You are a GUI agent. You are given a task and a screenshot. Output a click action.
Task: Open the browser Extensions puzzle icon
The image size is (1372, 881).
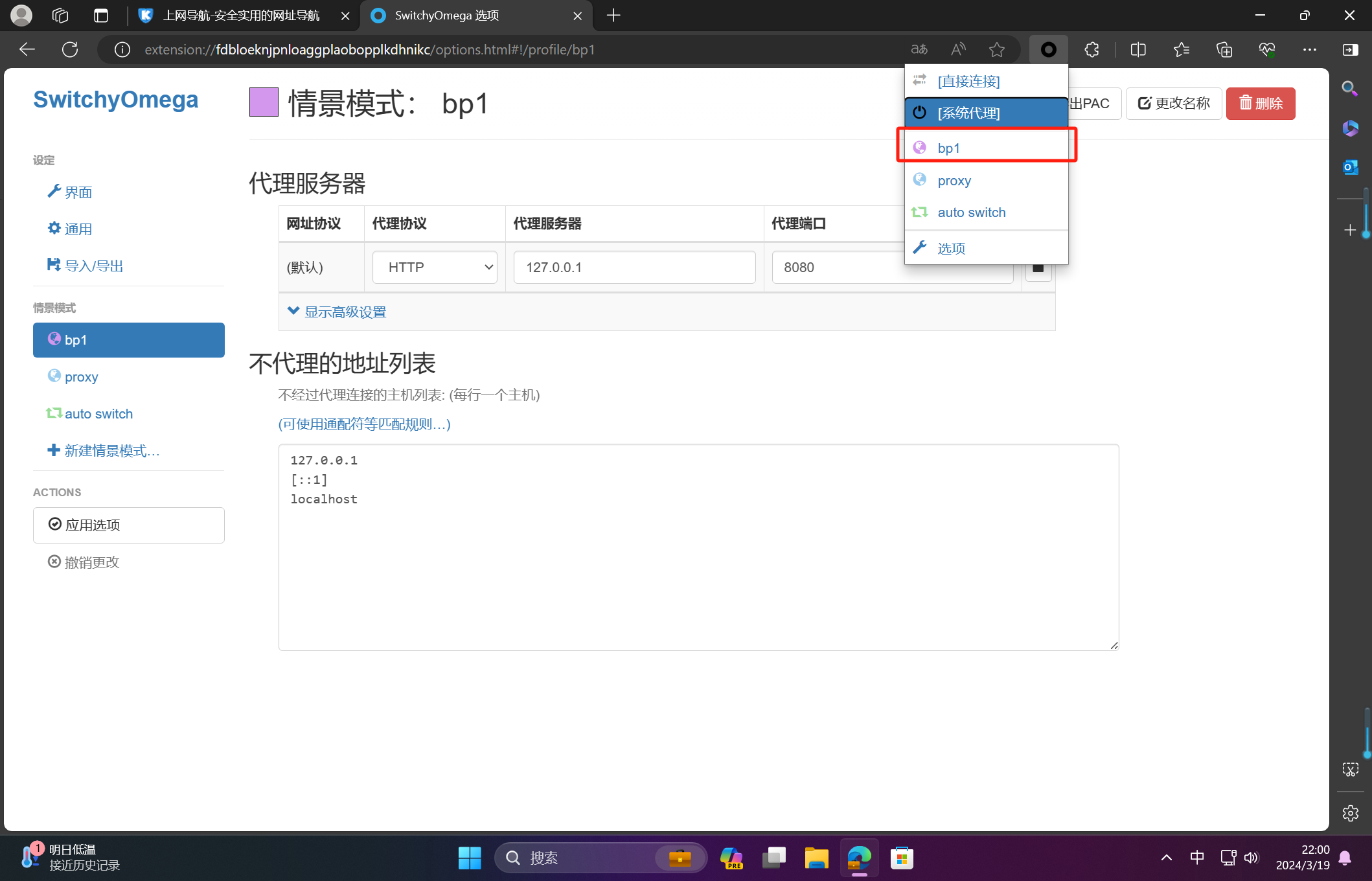[1091, 49]
